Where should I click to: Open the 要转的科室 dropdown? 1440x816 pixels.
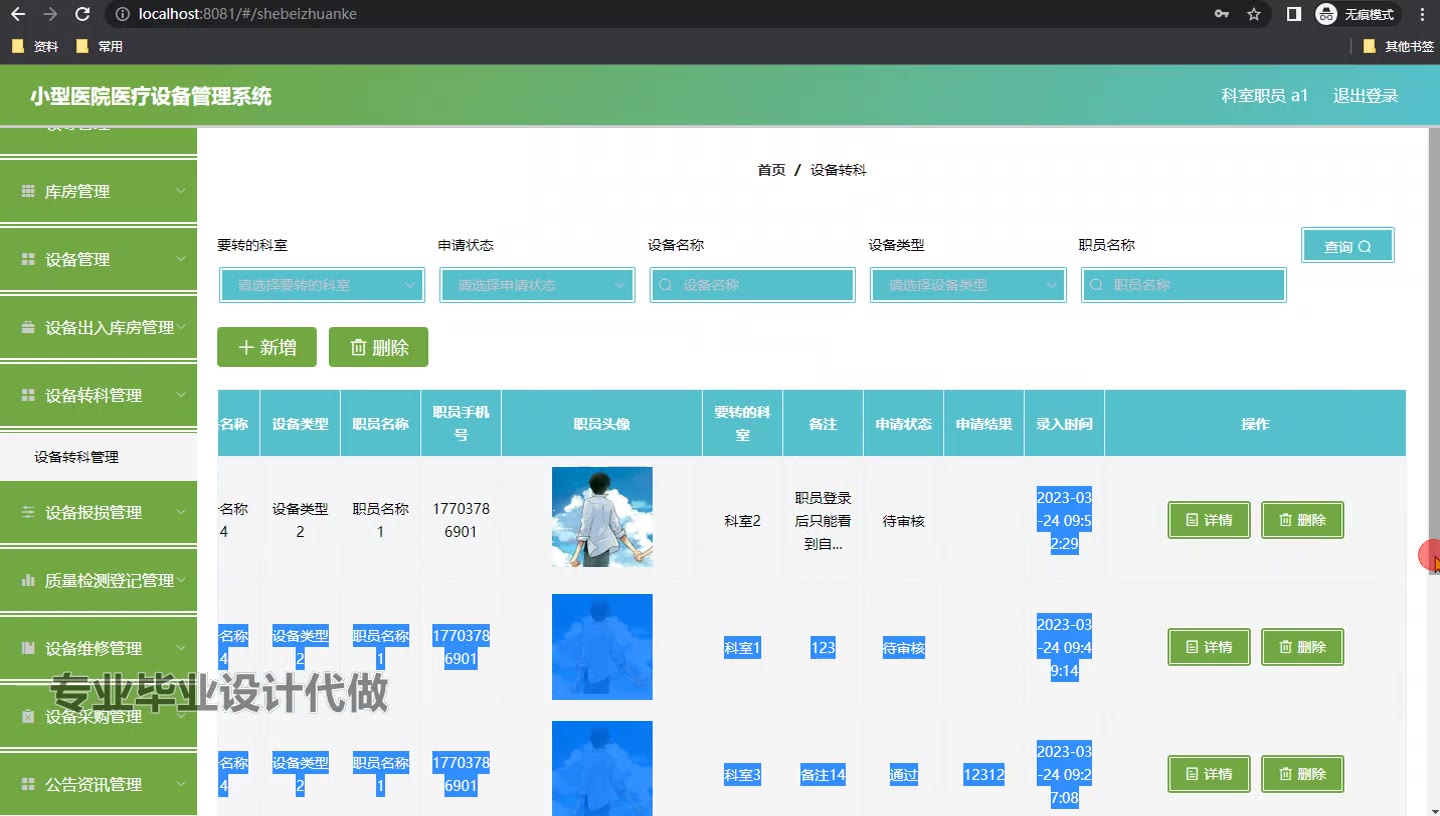click(x=322, y=285)
